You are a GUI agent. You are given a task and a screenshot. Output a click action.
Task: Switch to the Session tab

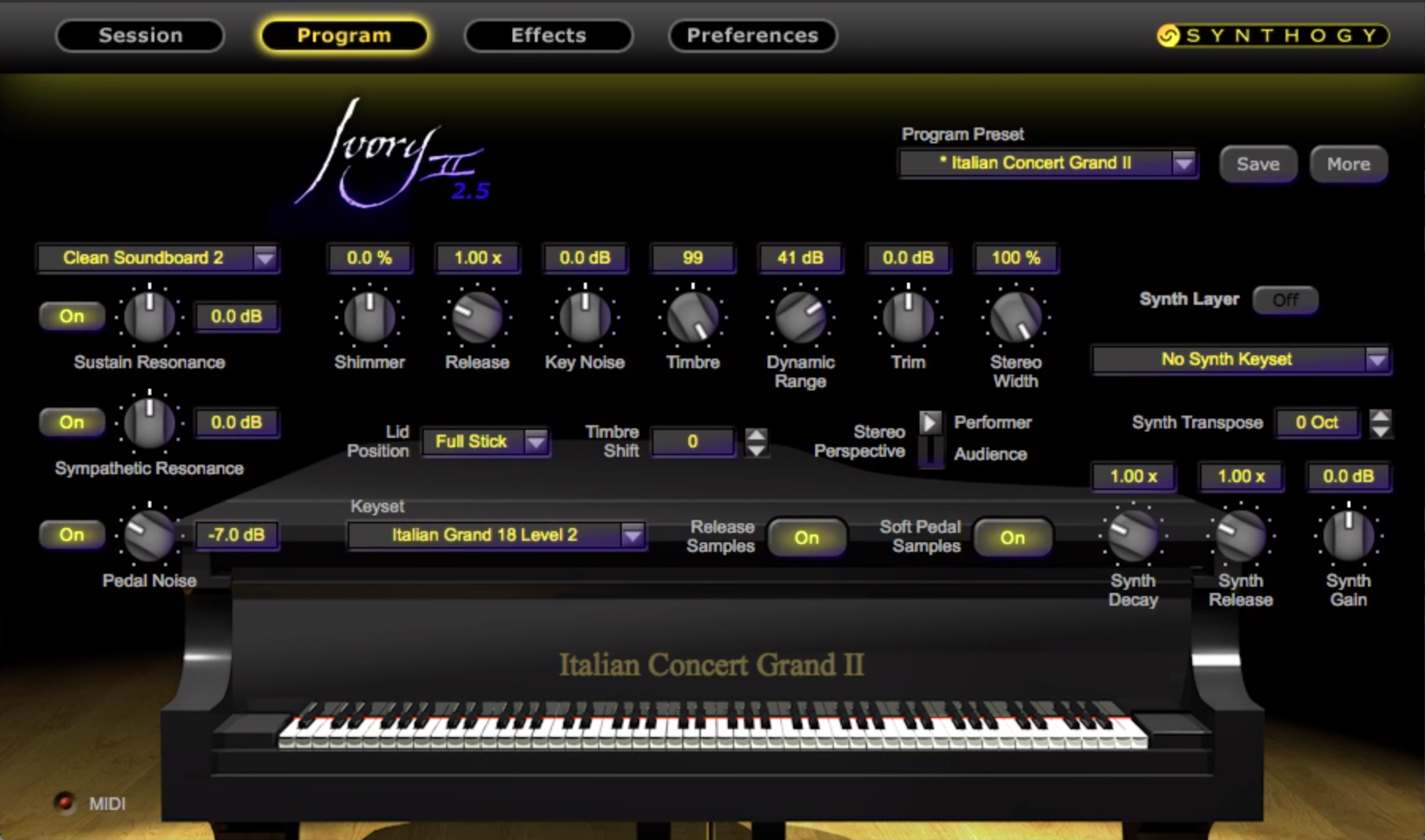[x=140, y=36]
